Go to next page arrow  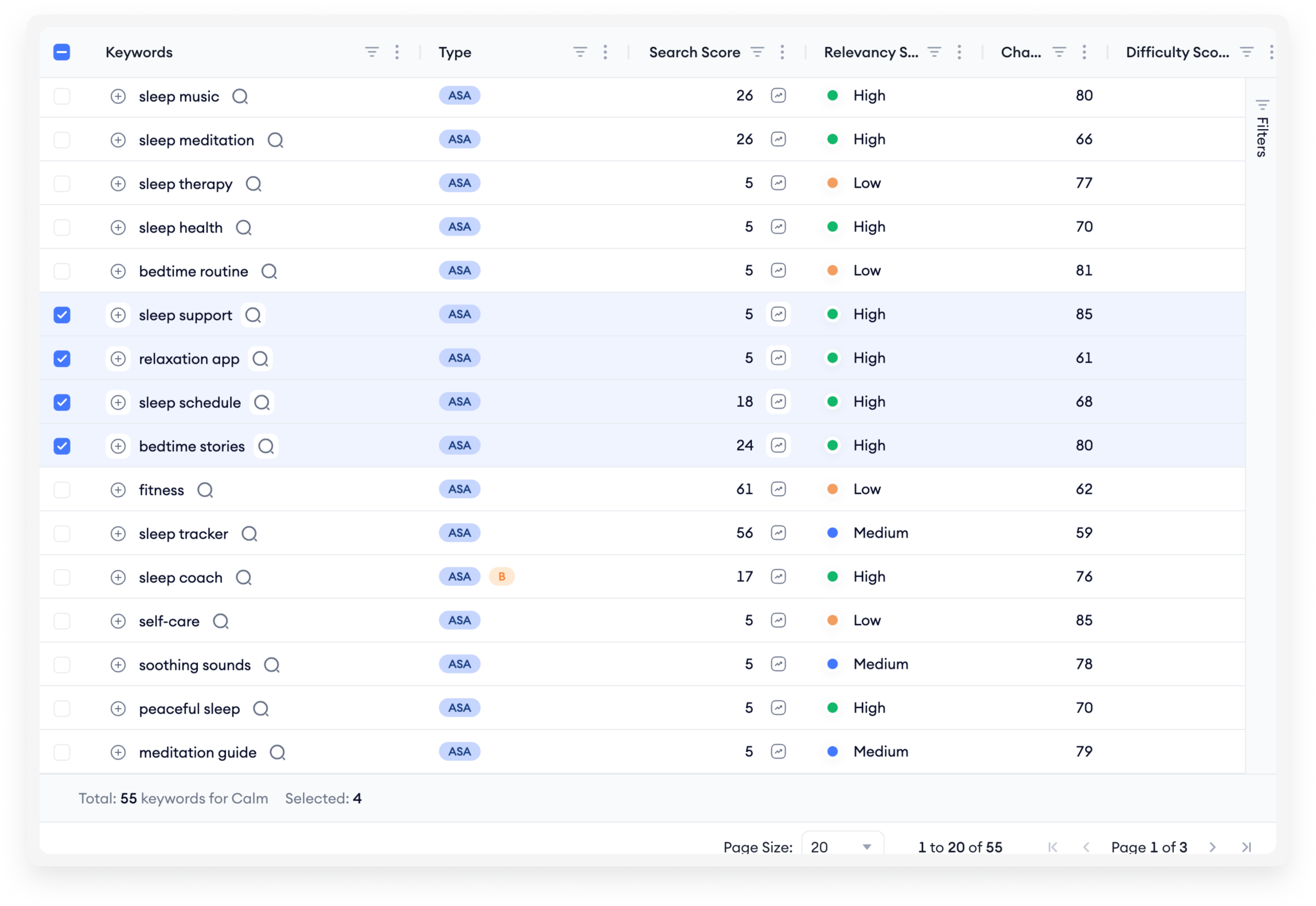pos(1212,847)
